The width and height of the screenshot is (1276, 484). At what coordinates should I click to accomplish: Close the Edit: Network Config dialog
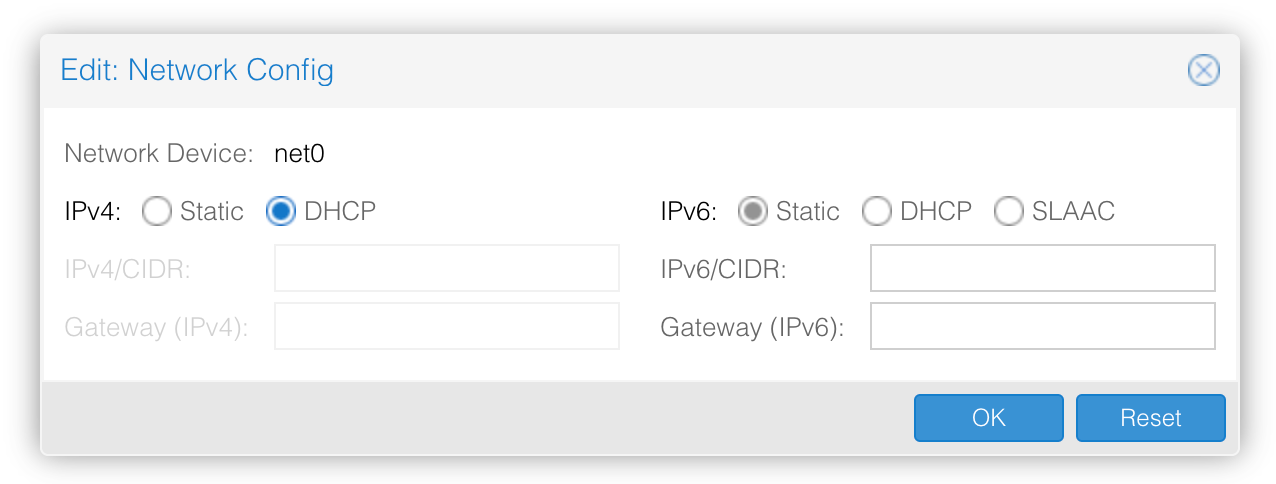pyautogui.click(x=1203, y=70)
